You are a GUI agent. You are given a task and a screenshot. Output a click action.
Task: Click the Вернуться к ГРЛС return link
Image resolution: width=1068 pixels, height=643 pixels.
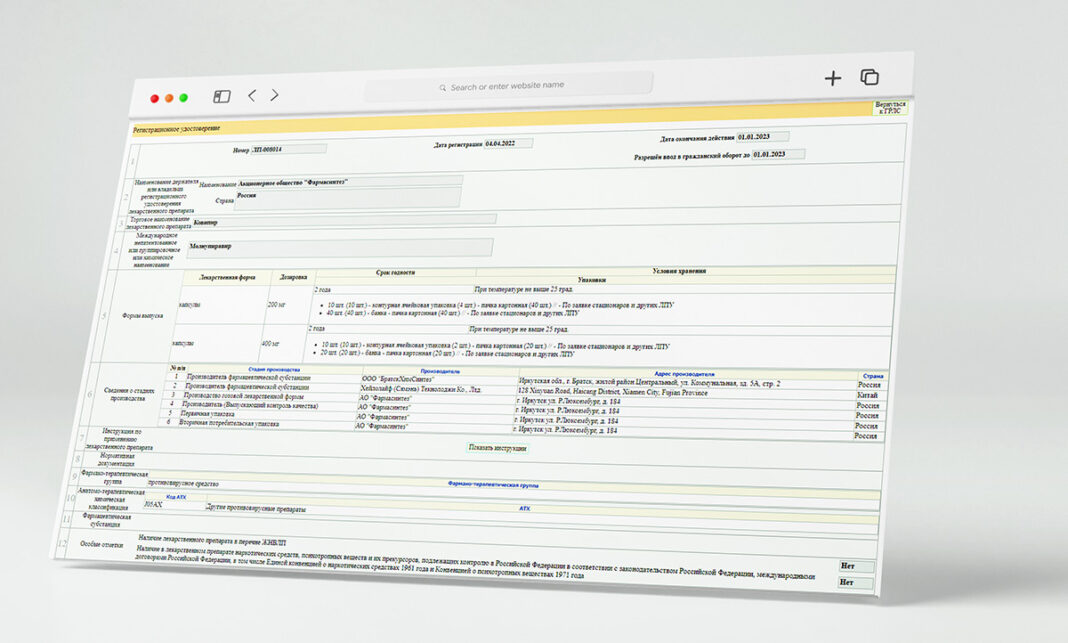click(890, 107)
